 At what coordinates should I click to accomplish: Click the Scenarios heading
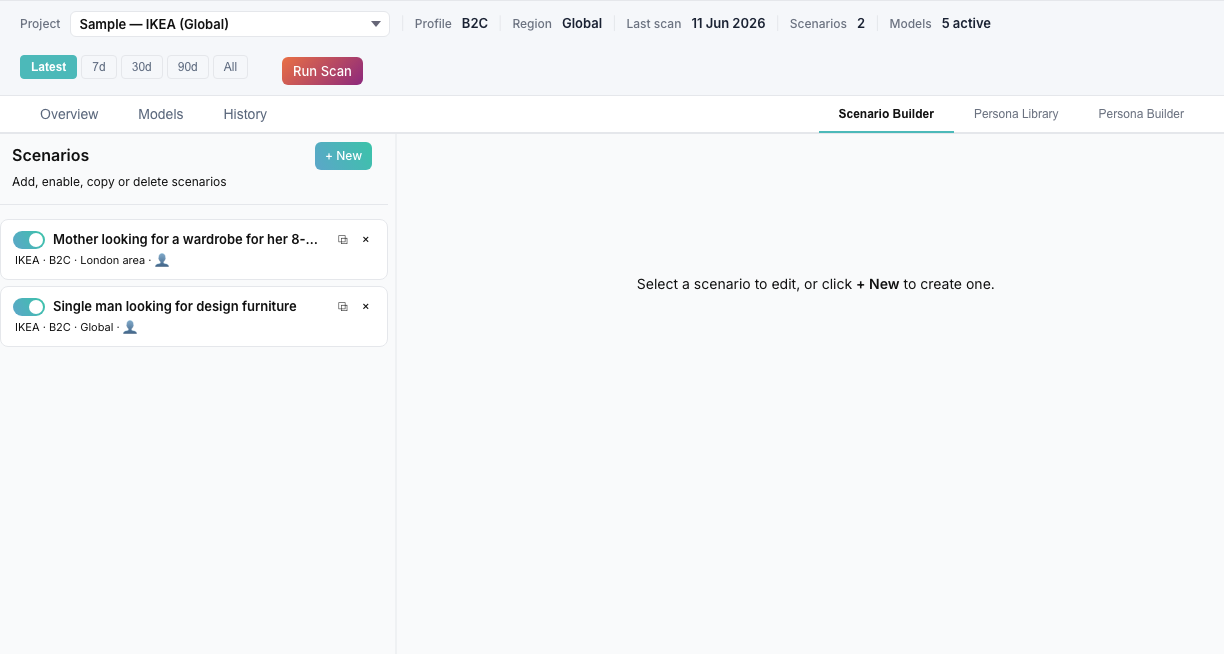pos(51,156)
